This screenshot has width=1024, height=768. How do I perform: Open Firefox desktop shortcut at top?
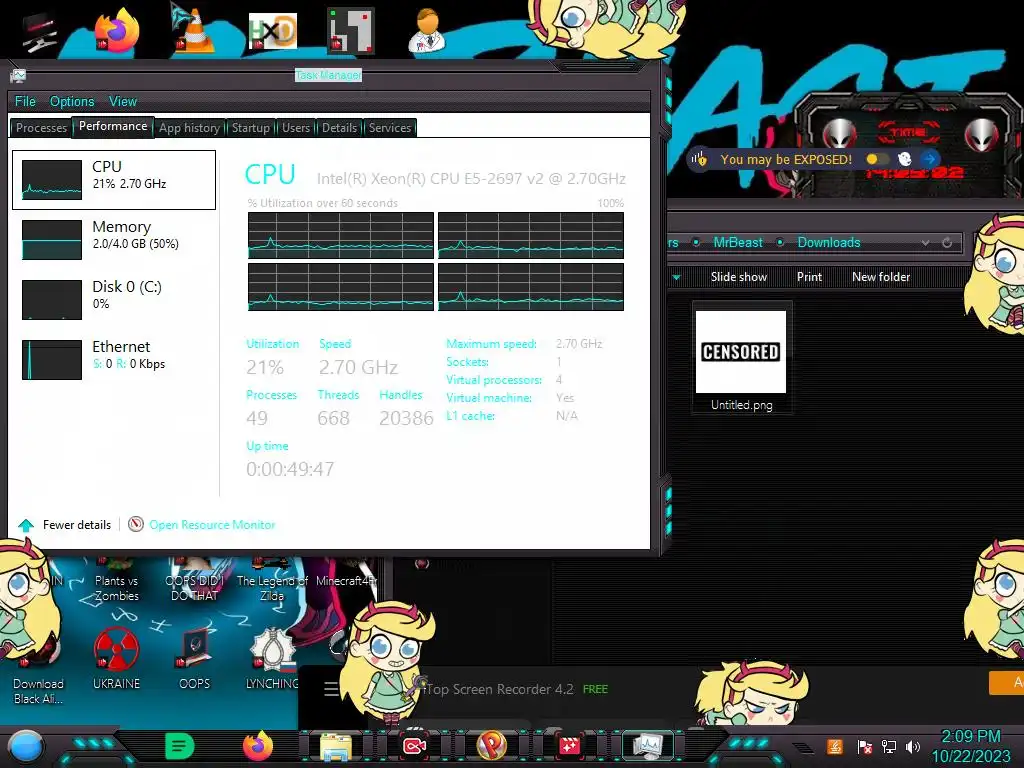[117, 30]
